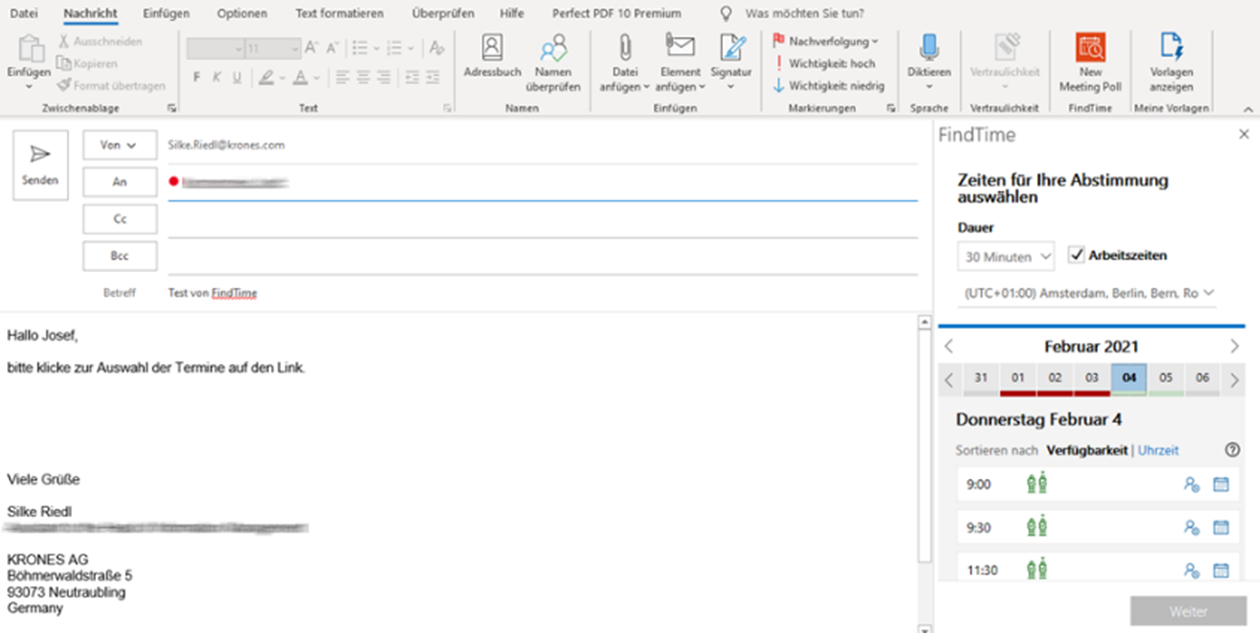This screenshot has width=1260, height=633.
Task: Open the Nachverfolgung flag menu
Action: (x=826, y=42)
